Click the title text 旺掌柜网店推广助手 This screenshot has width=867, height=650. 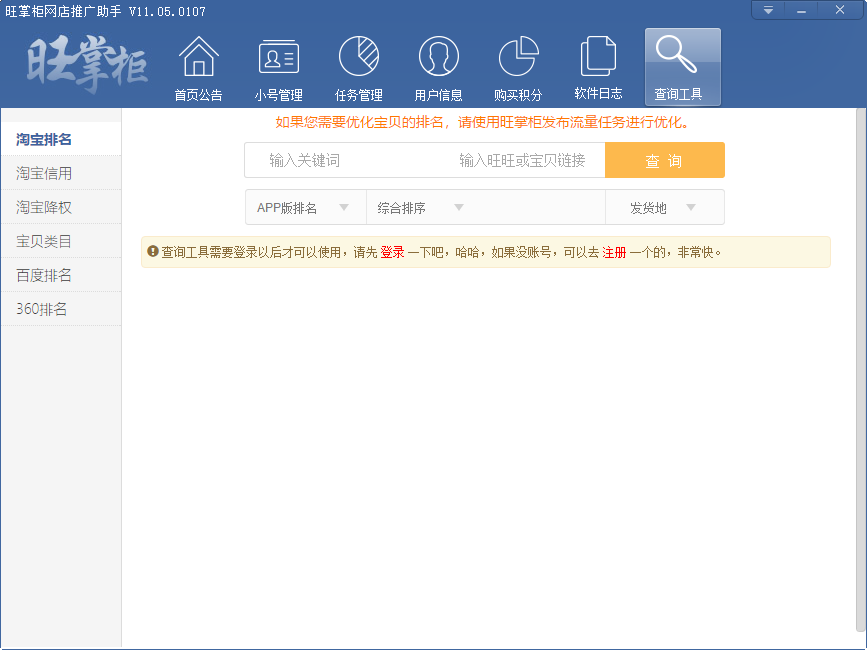click(63, 11)
